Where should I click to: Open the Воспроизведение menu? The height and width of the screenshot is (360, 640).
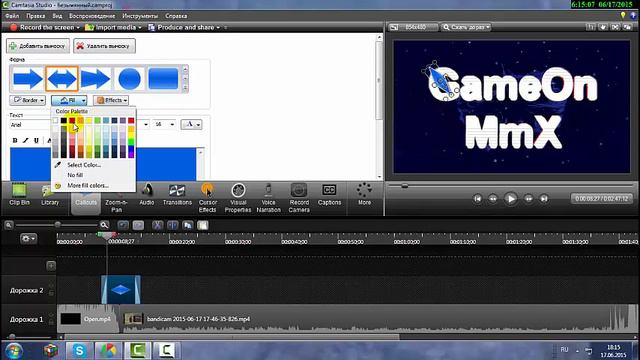pyautogui.click(x=92, y=16)
